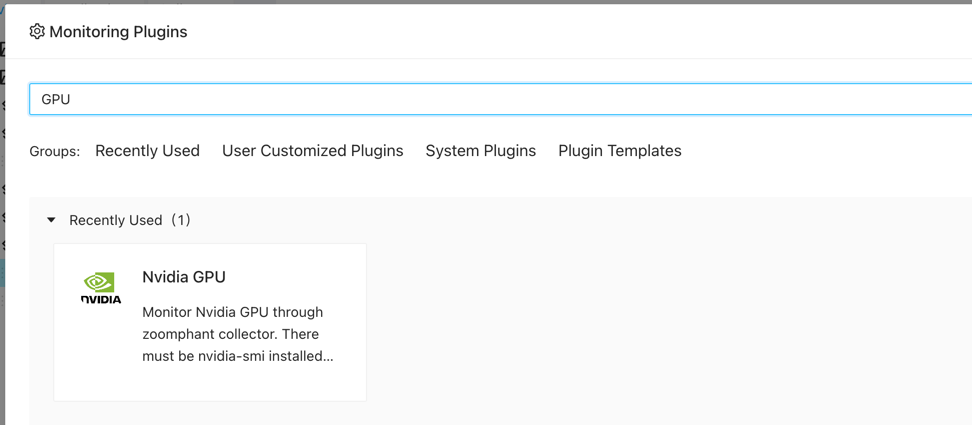Click the Nvidia GPU description text
Viewport: 972px width, 425px height.
tap(238, 334)
